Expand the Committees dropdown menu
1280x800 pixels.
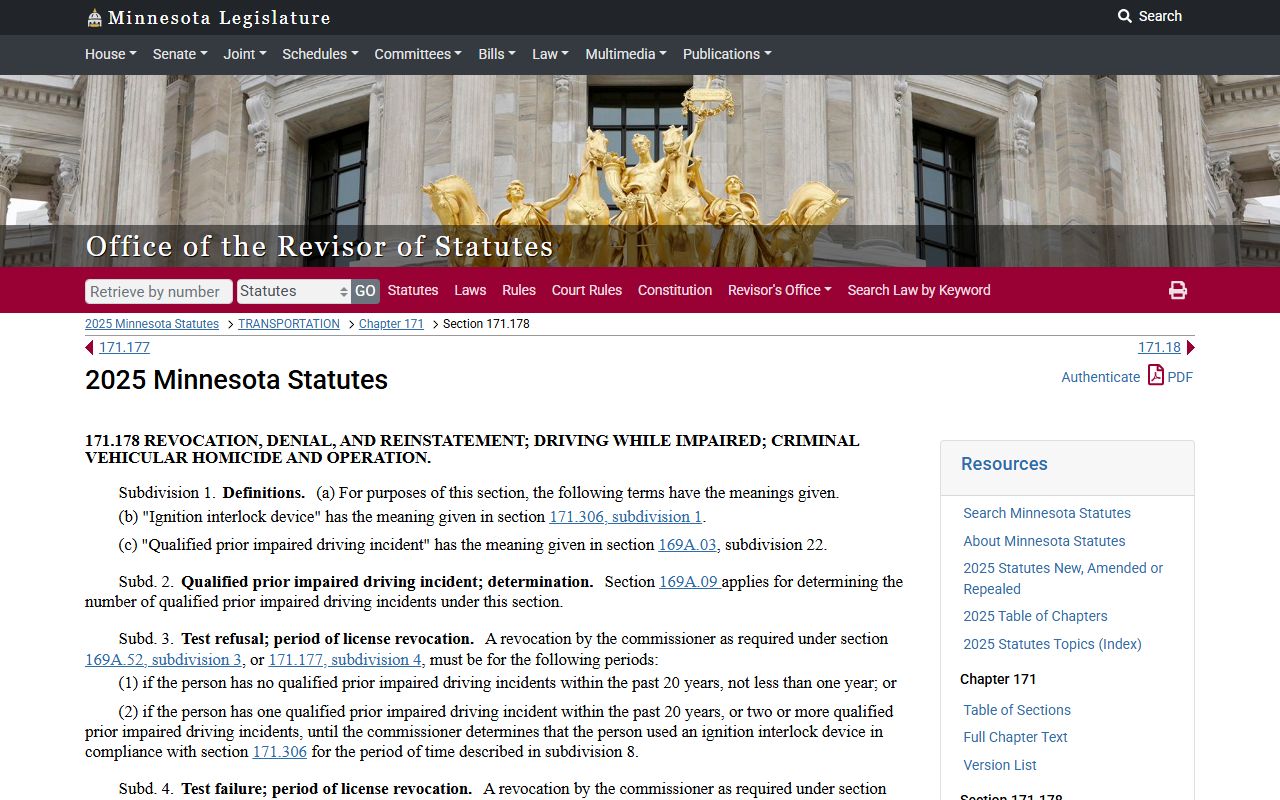coord(418,54)
